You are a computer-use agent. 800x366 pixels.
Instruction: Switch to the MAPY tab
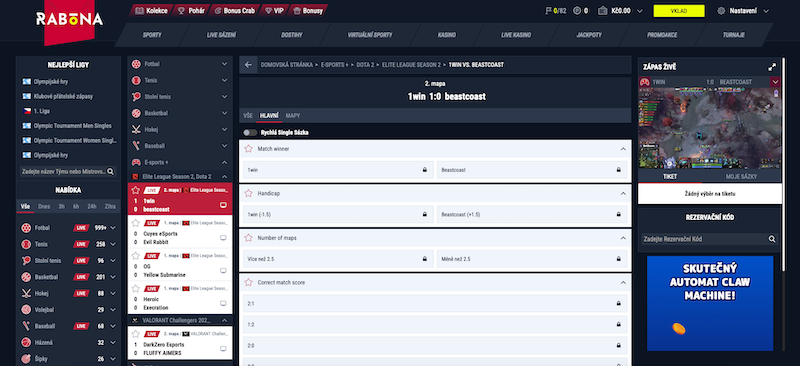pyautogui.click(x=293, y=116)
